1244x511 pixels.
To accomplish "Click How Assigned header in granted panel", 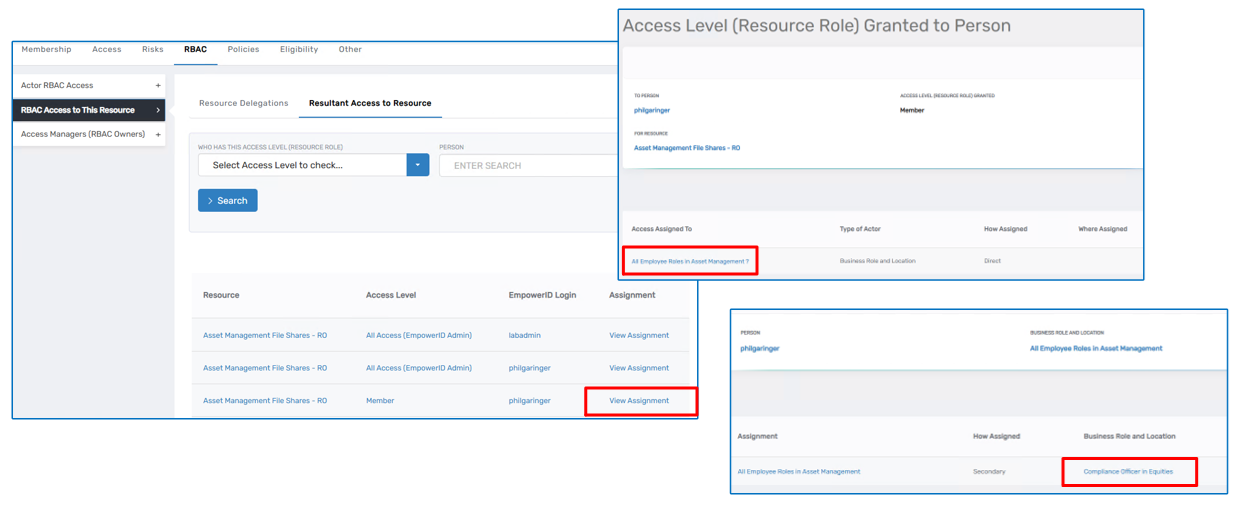I will 1005,229.
